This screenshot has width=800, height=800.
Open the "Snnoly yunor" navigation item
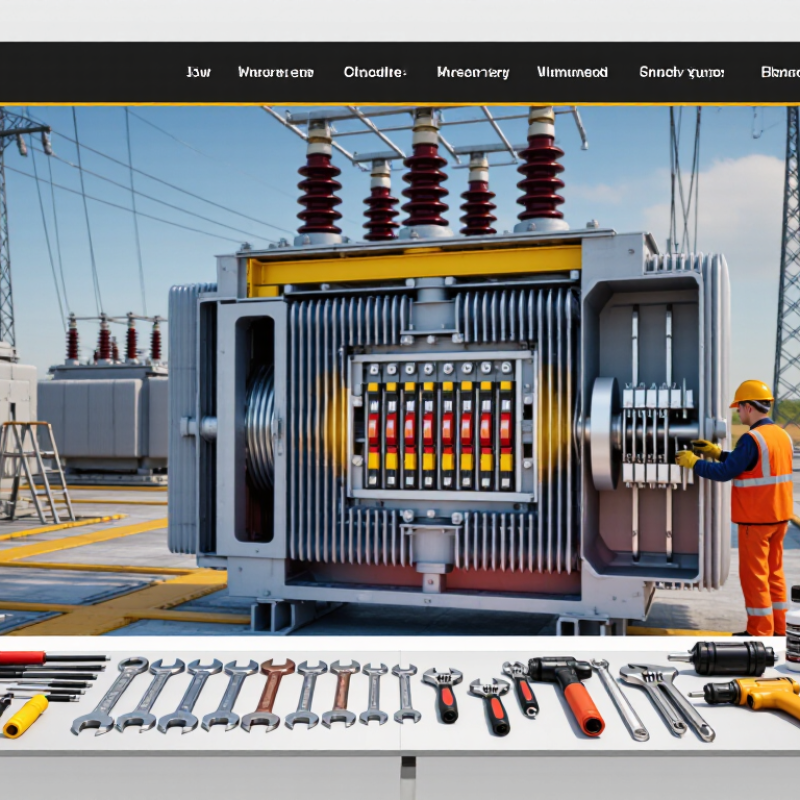click(x=682, y=72)
